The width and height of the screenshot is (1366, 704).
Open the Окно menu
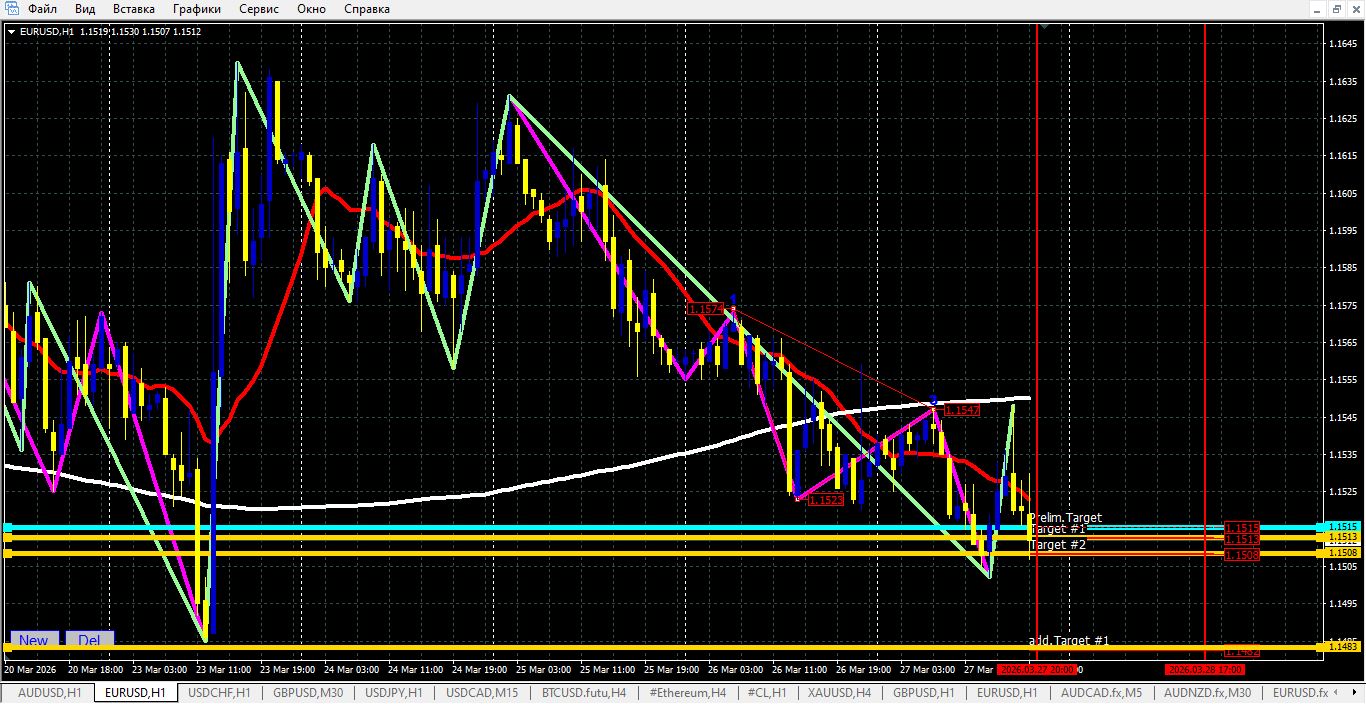click(311, 9)
